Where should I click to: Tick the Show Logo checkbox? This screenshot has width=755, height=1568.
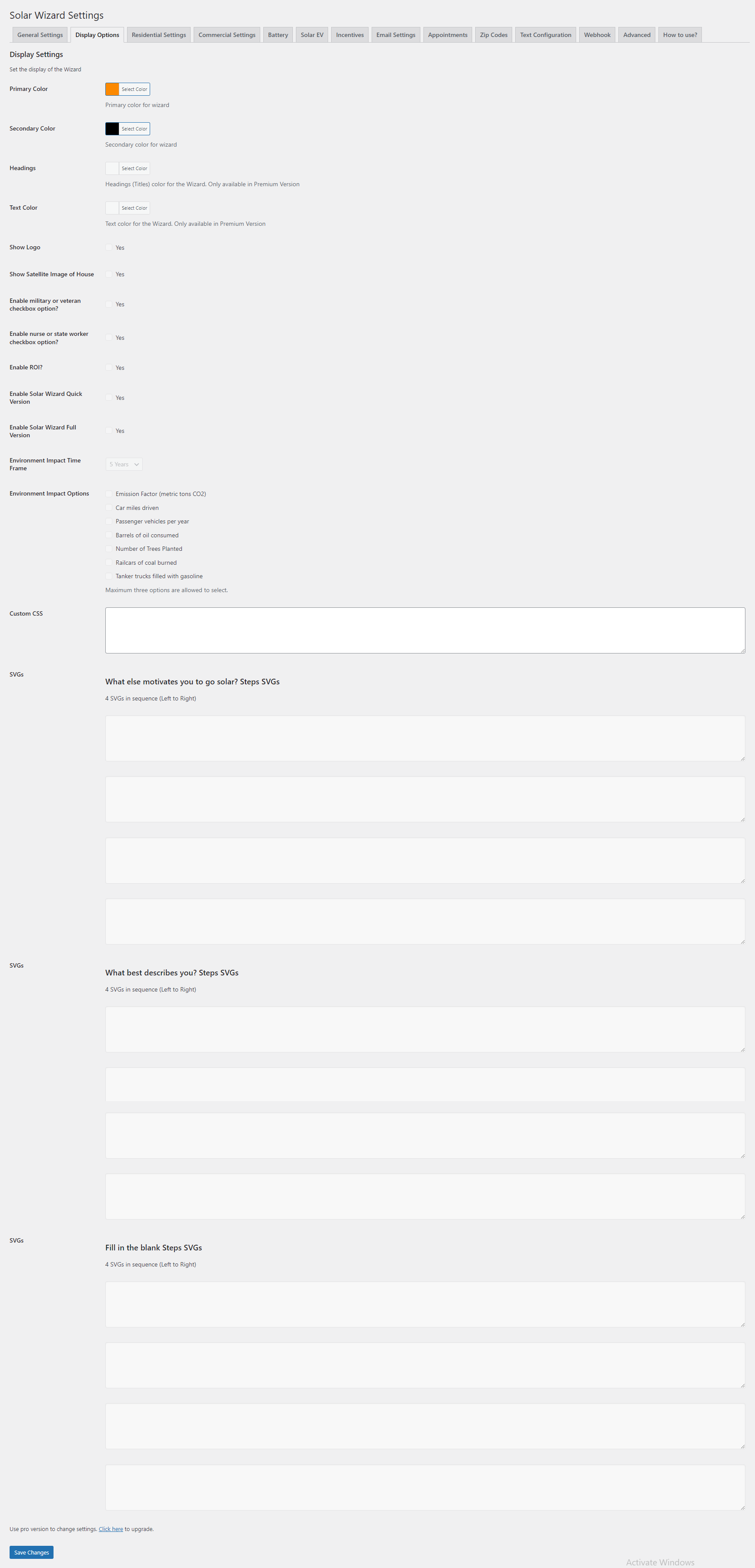pos(110,248)
